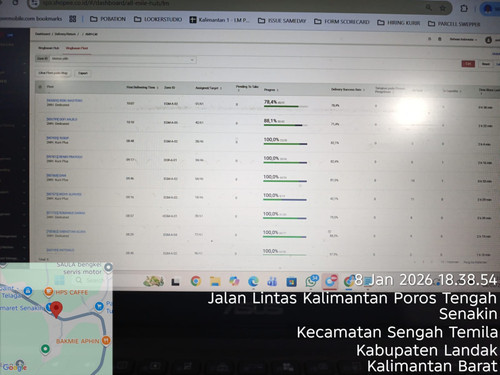
Task: Sort by the Delivery Success Rate column
Action: (x=348, y=89)
